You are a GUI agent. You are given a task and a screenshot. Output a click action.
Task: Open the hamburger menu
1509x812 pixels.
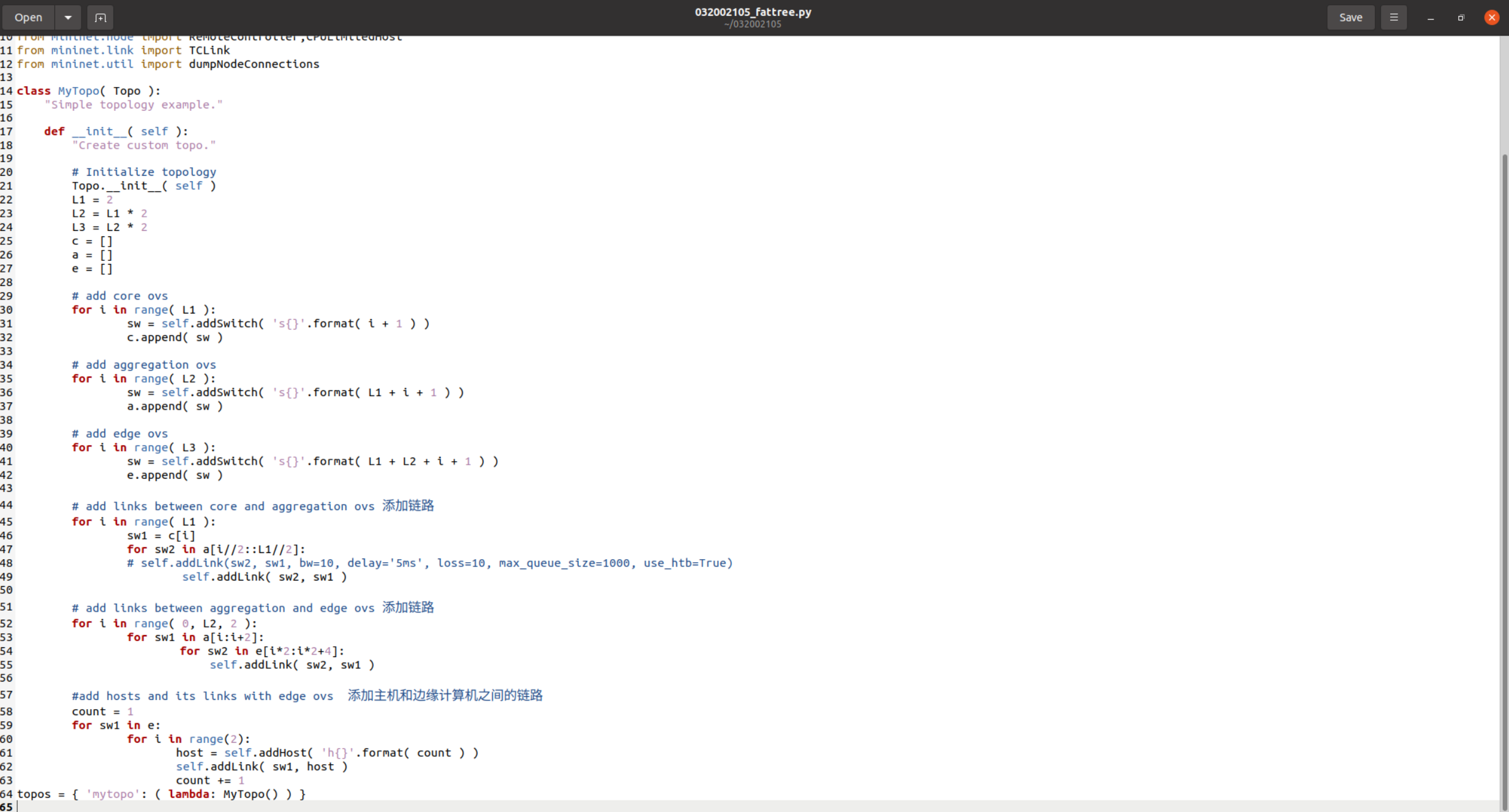coord(1394,17)
